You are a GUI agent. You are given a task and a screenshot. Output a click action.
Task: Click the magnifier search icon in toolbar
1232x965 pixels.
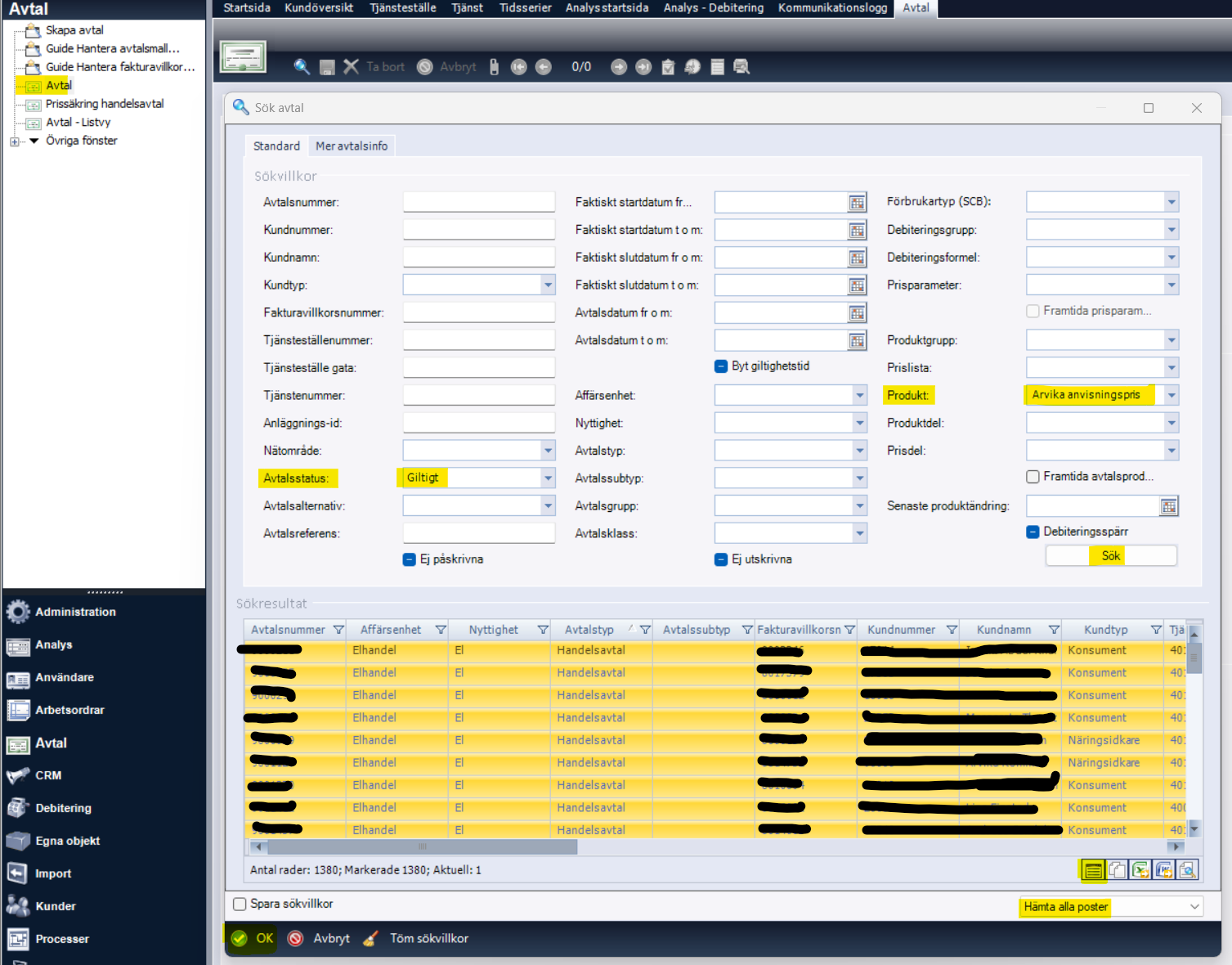click(302, 67)
